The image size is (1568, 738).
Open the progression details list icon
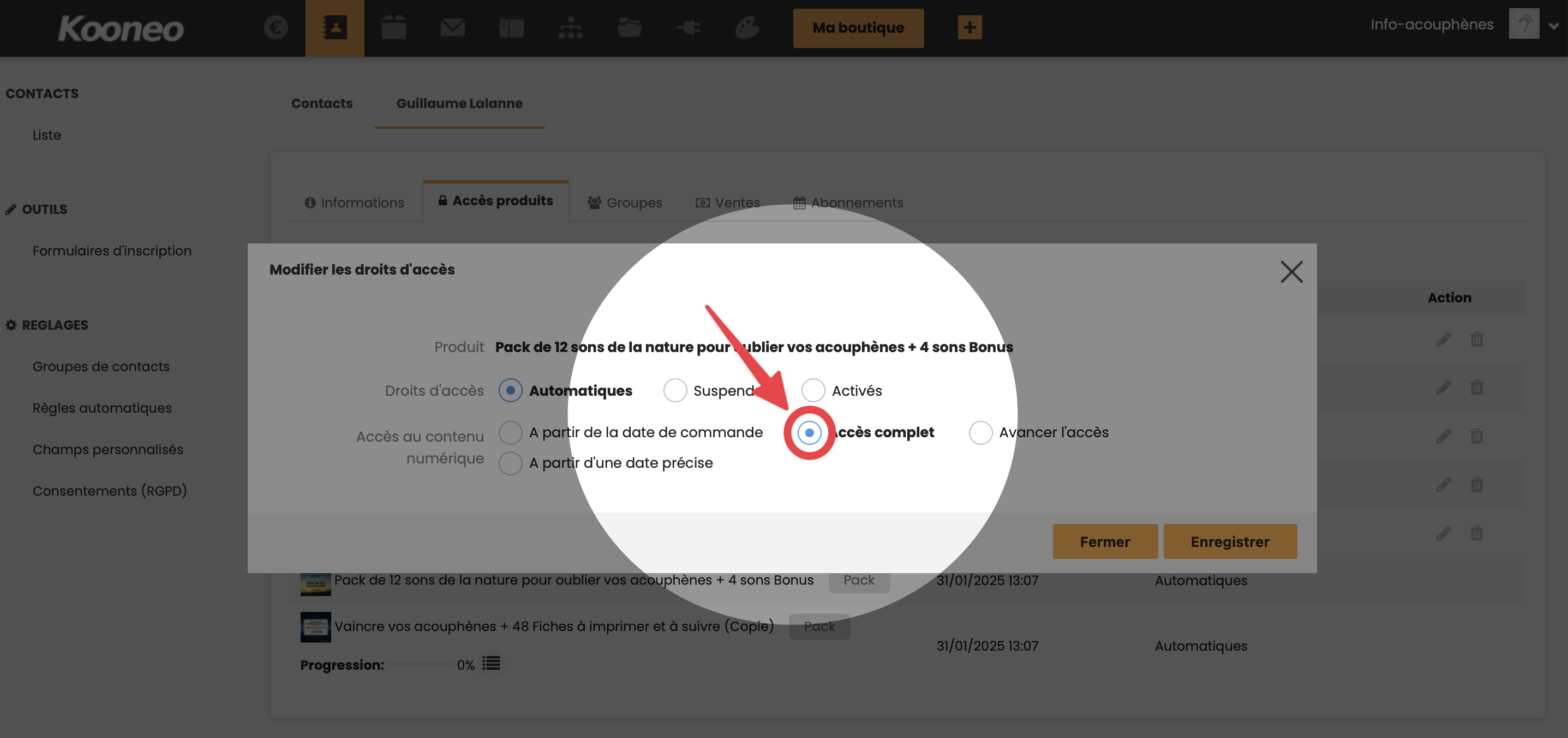point(491,663)
